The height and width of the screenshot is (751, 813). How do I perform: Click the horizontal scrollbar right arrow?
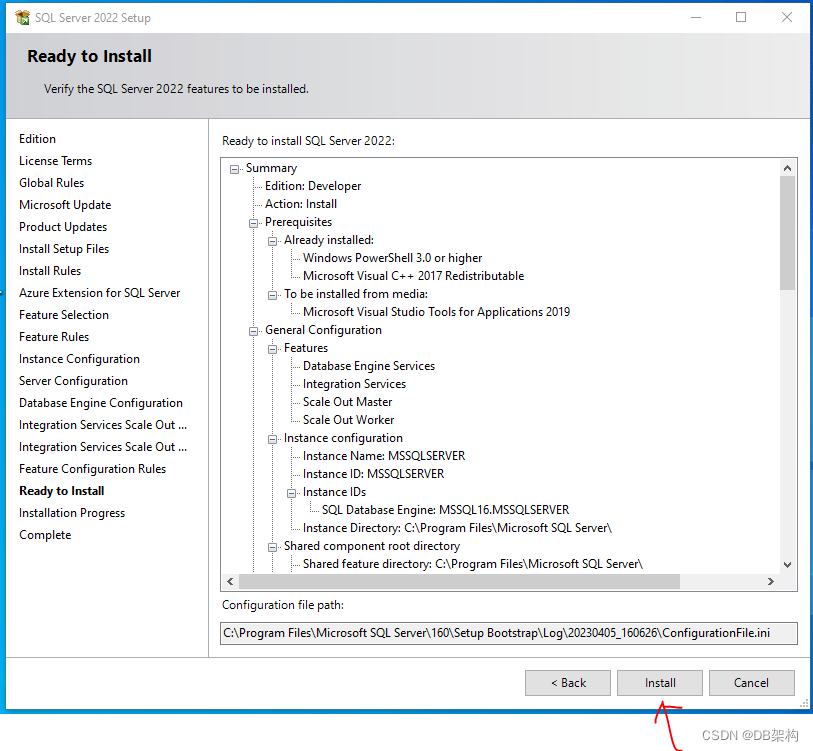[770, 581]
